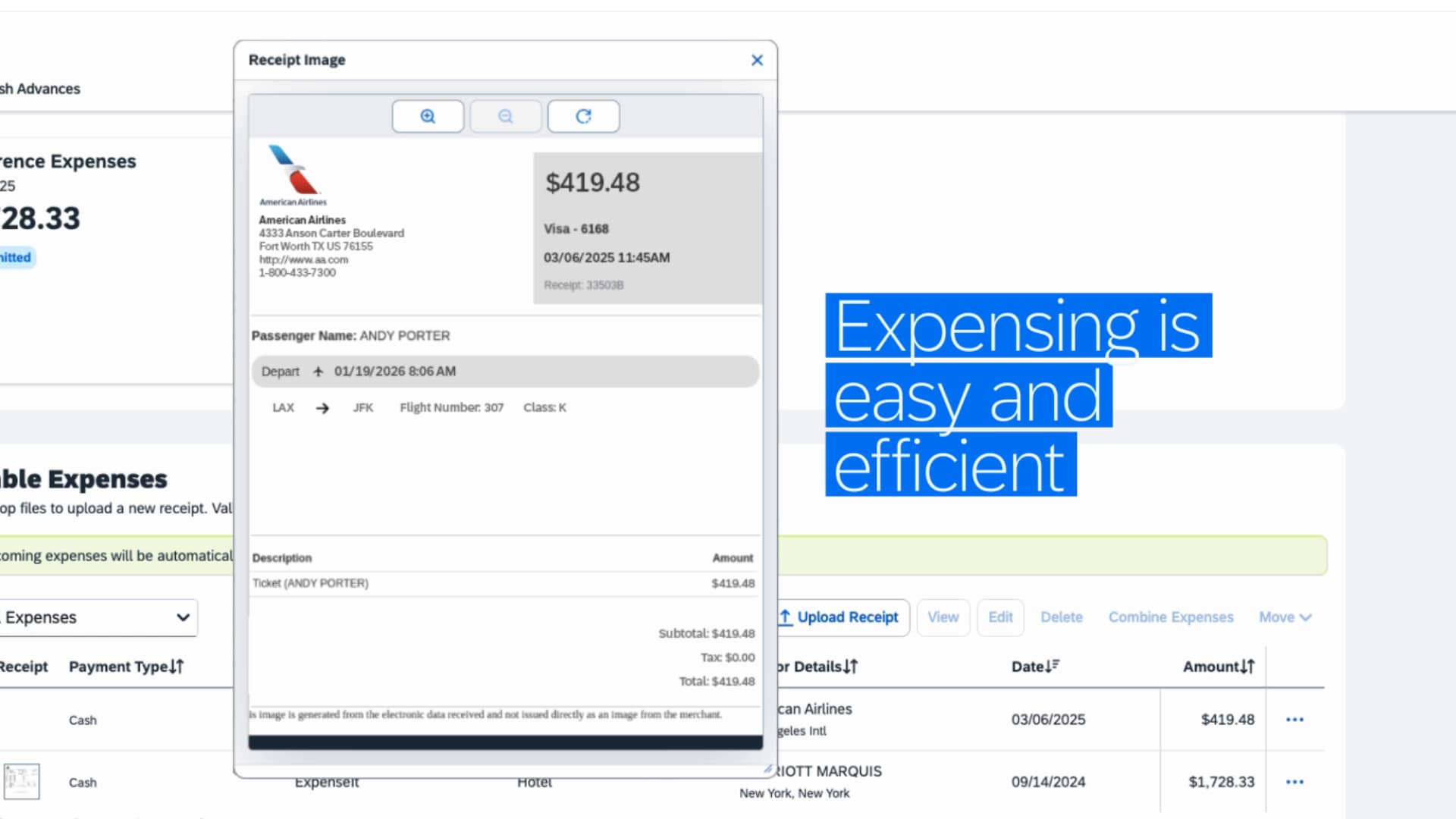This screenshot has width=1456, height=819.
Task: Click the dialog resize handle corner
Action: (768, 769)
